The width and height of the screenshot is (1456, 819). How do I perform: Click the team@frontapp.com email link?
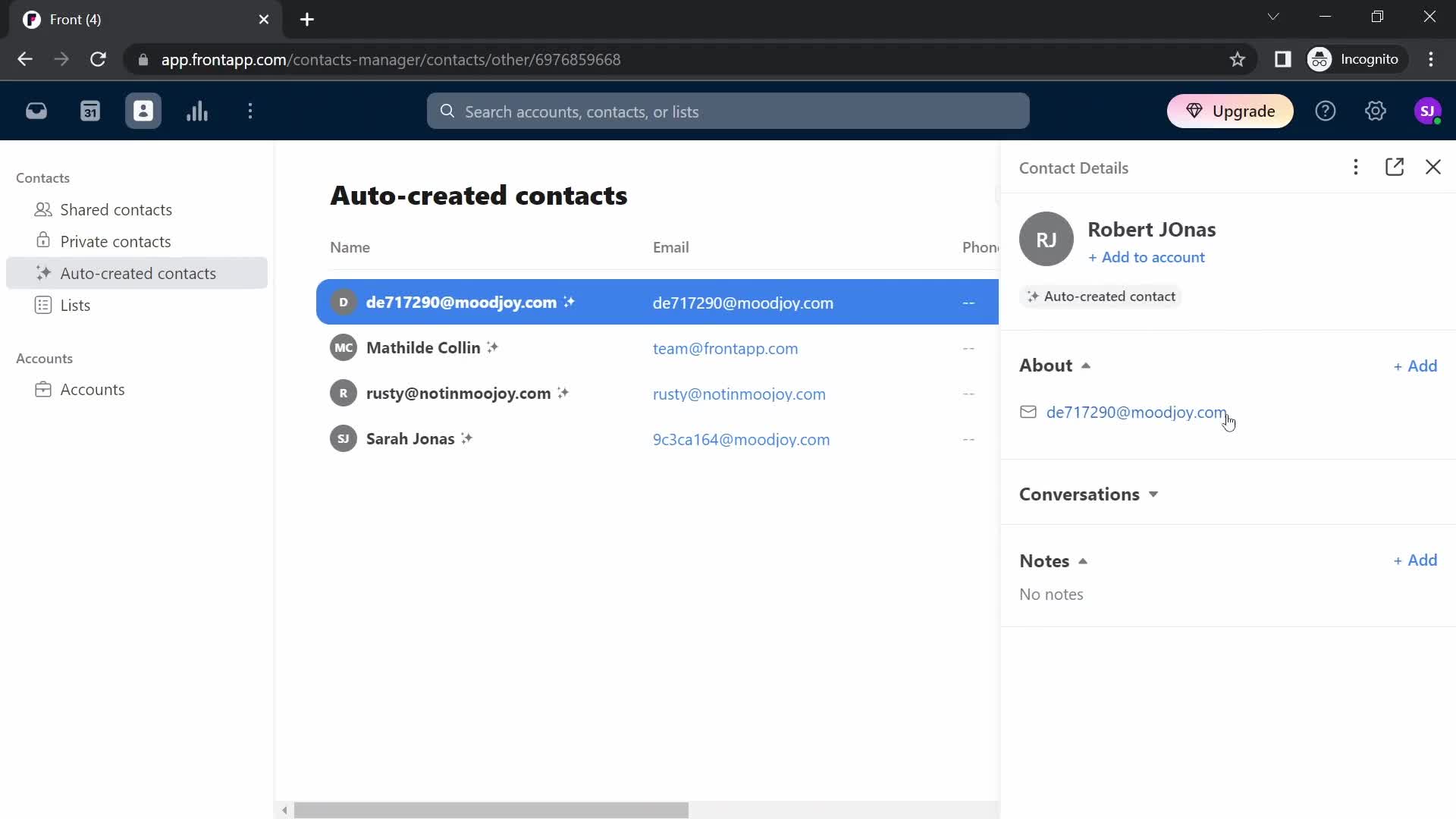(725, 349)
